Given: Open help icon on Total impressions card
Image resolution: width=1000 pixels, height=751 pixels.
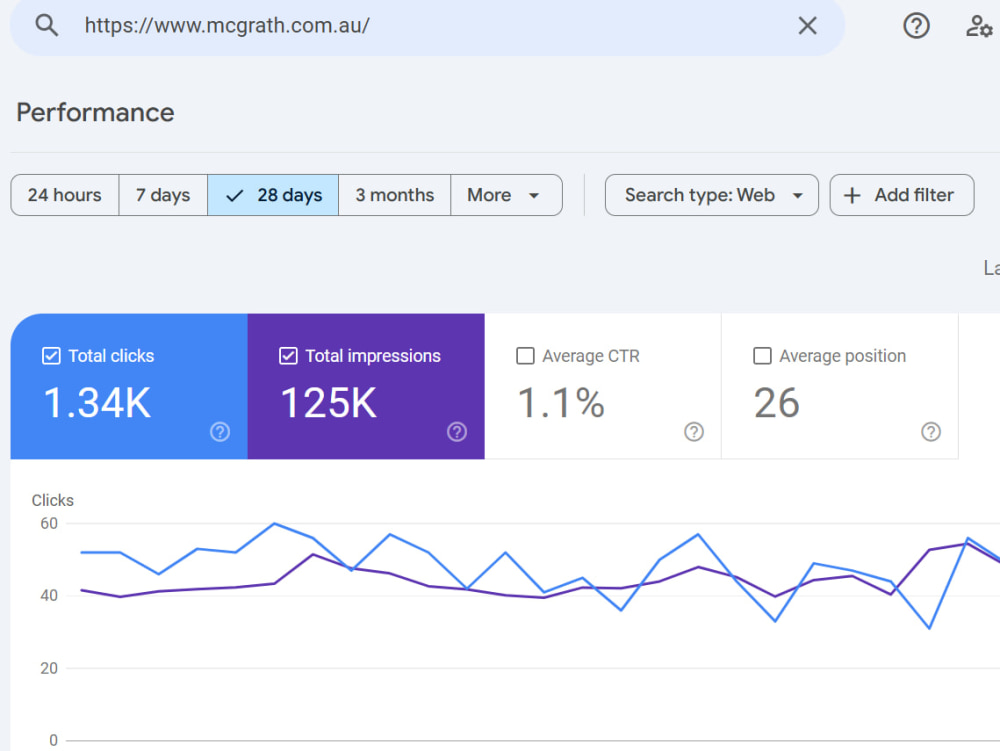Looking at the screenshot, I should [457, 432].
